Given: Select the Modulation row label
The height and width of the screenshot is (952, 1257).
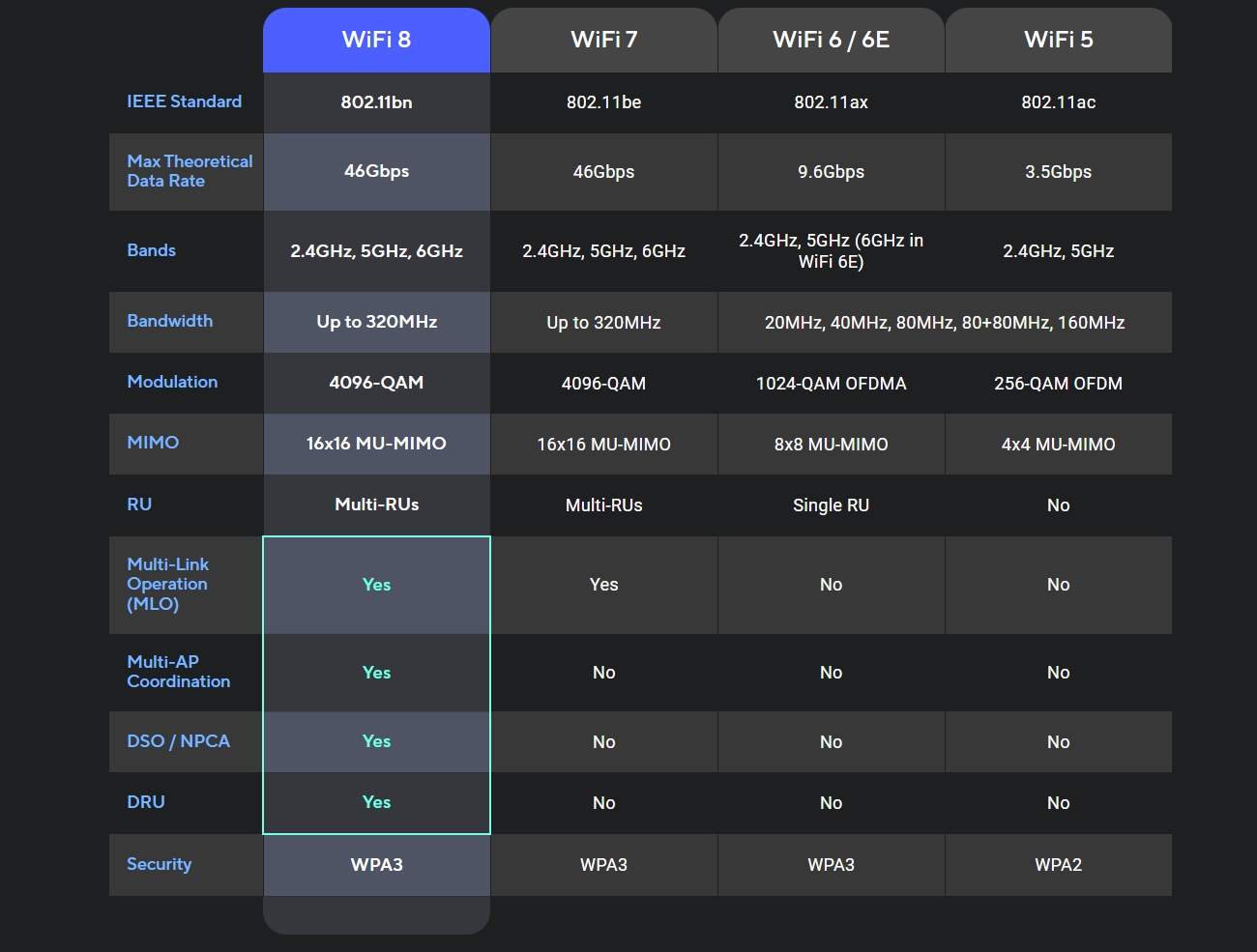Looking at the screenshot, I should tap(172, 382).
